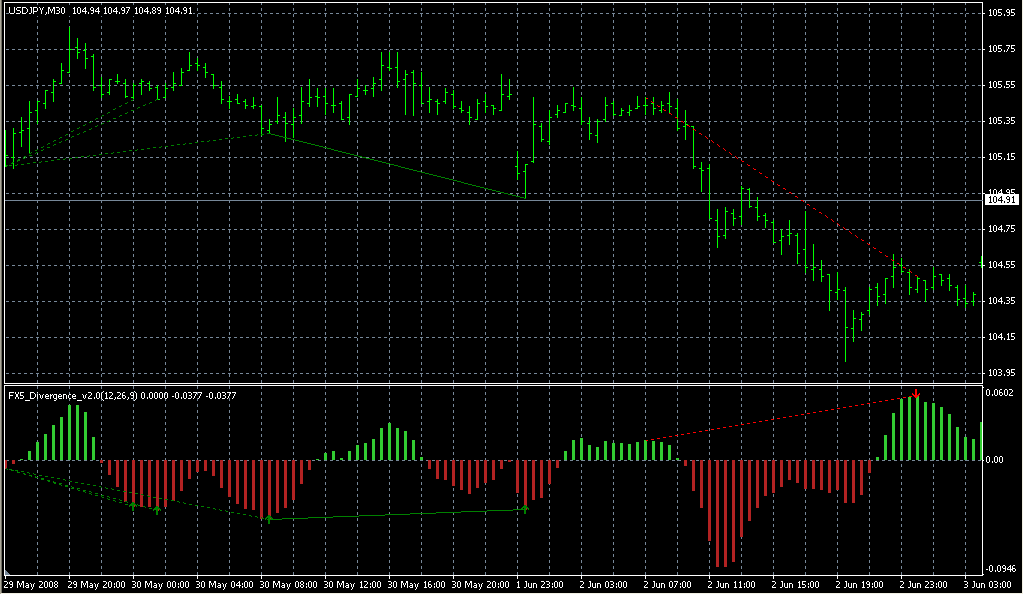Click the second green up arrow from the left
The width and height of the screenshot is (1024, 594).
click(157, 510)
